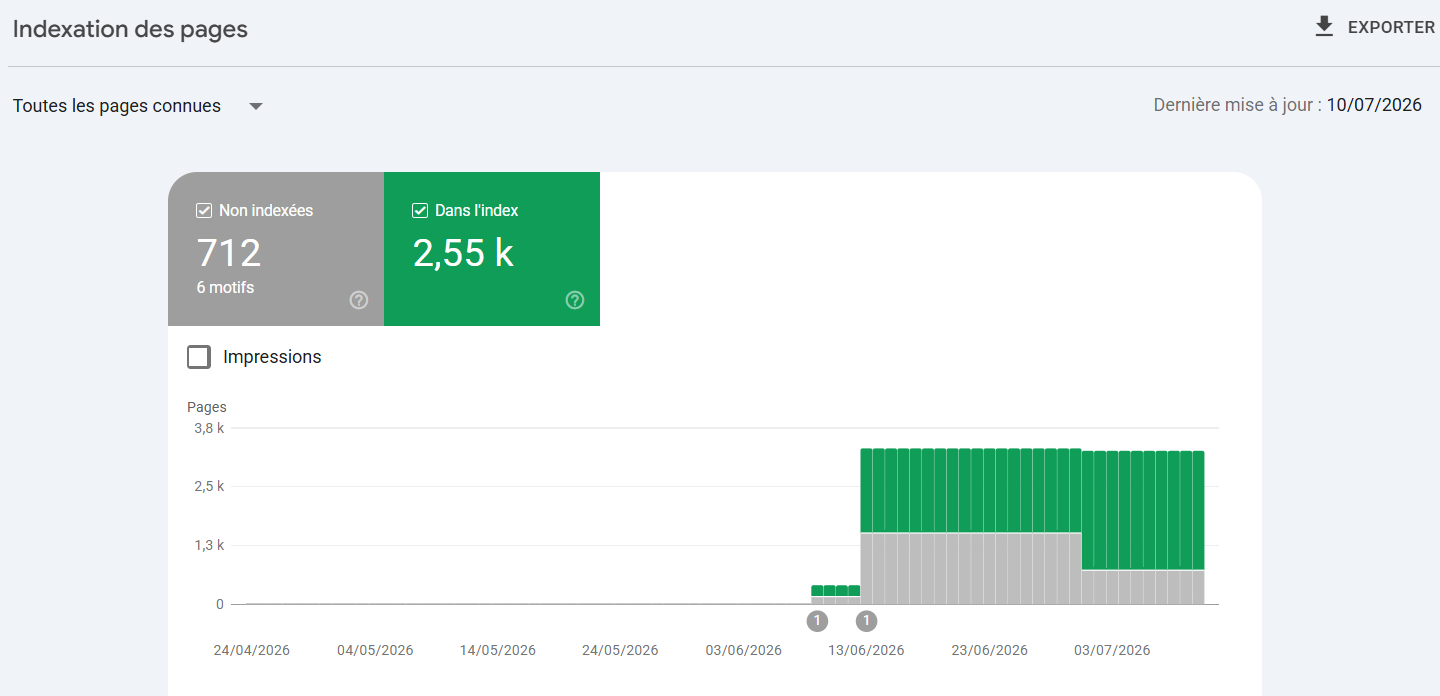Click the date 10/07/2026

(1374, 105)
